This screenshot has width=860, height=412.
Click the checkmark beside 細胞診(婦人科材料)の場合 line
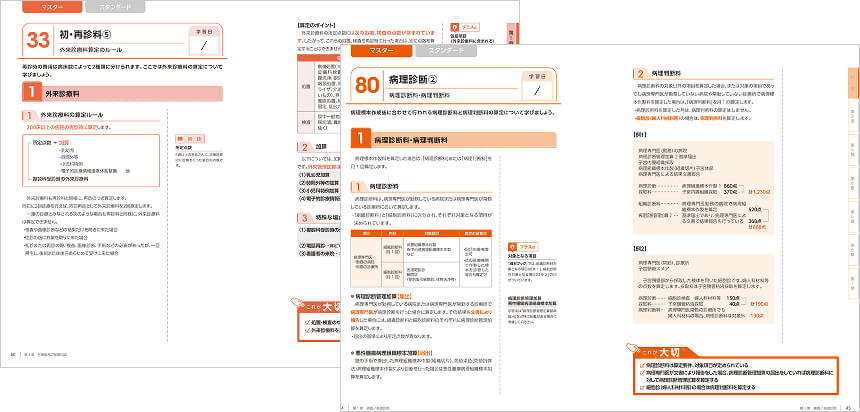(x=643, y=387)
